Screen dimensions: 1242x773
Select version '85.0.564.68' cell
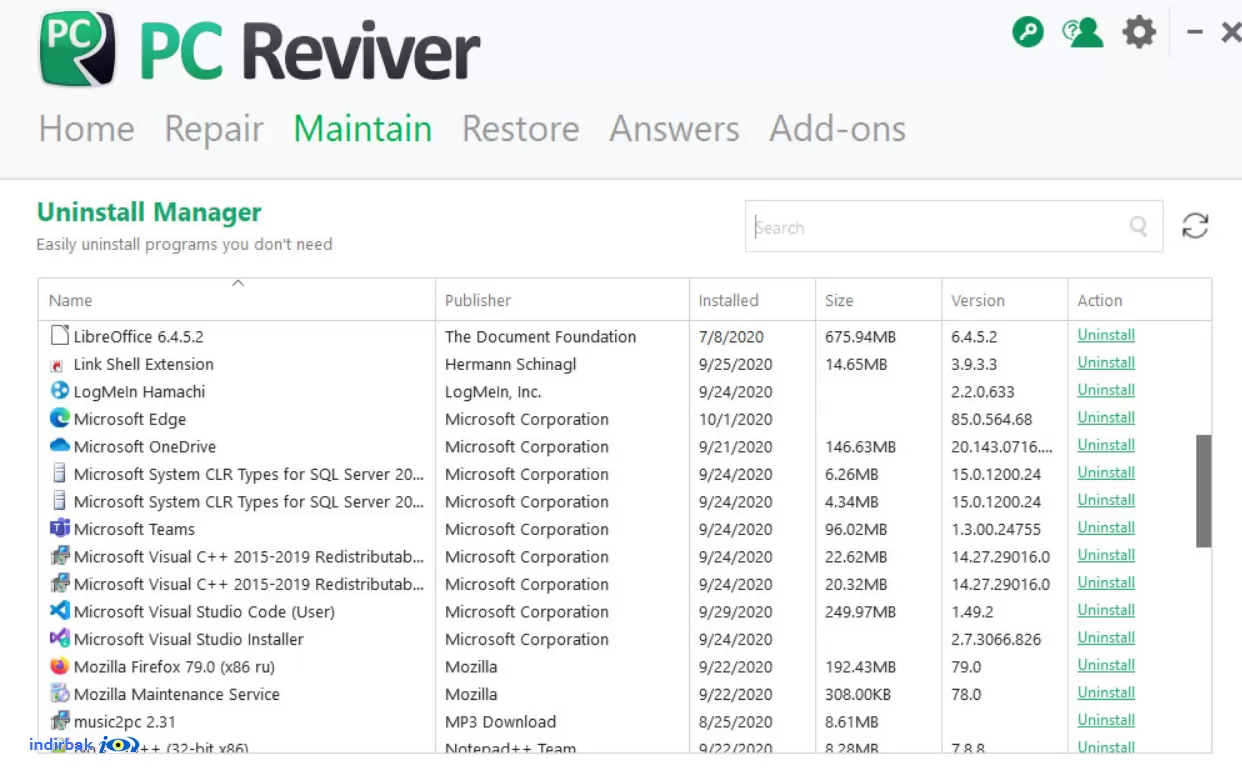click(991, 419)
